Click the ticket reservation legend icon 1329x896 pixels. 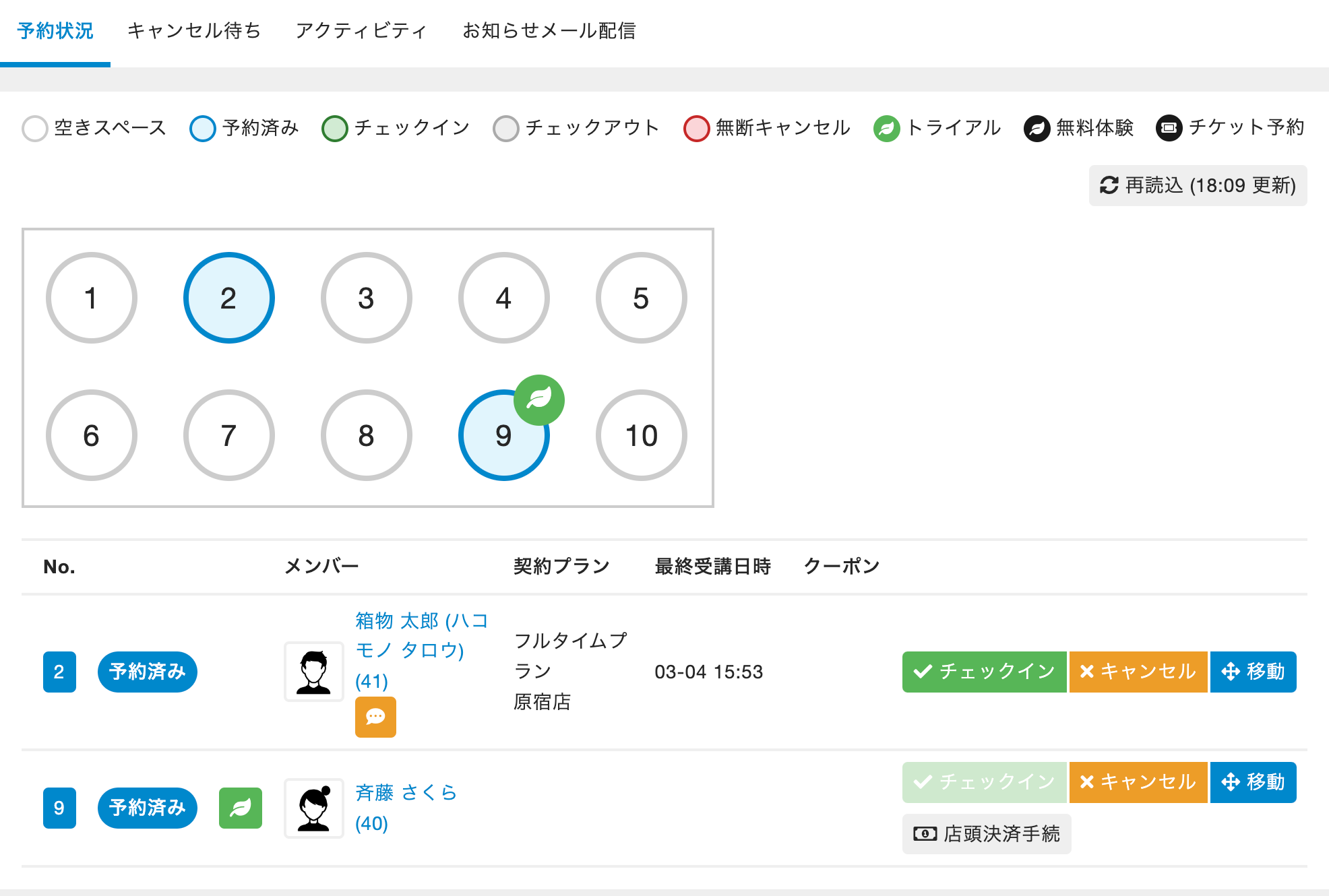click(x=1169, y=128)
